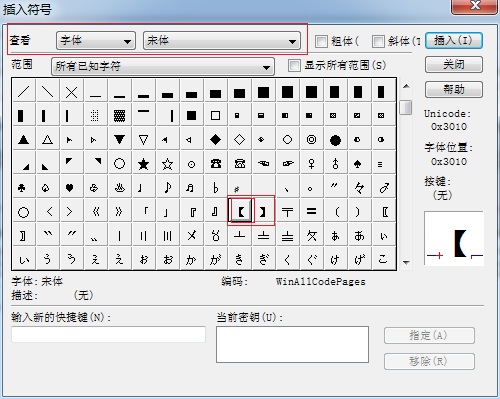
Task: Select the white telephone symbol
Action: tap(239, 164)
